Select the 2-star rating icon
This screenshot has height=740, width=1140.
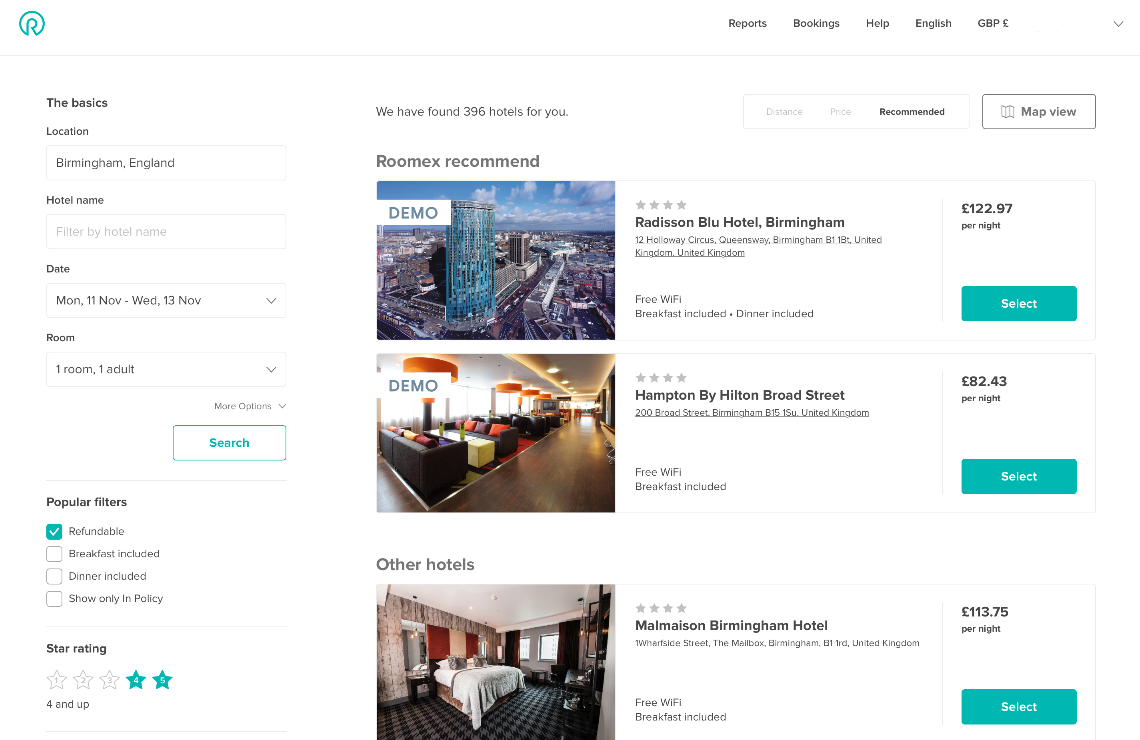[x=83, y=680]
